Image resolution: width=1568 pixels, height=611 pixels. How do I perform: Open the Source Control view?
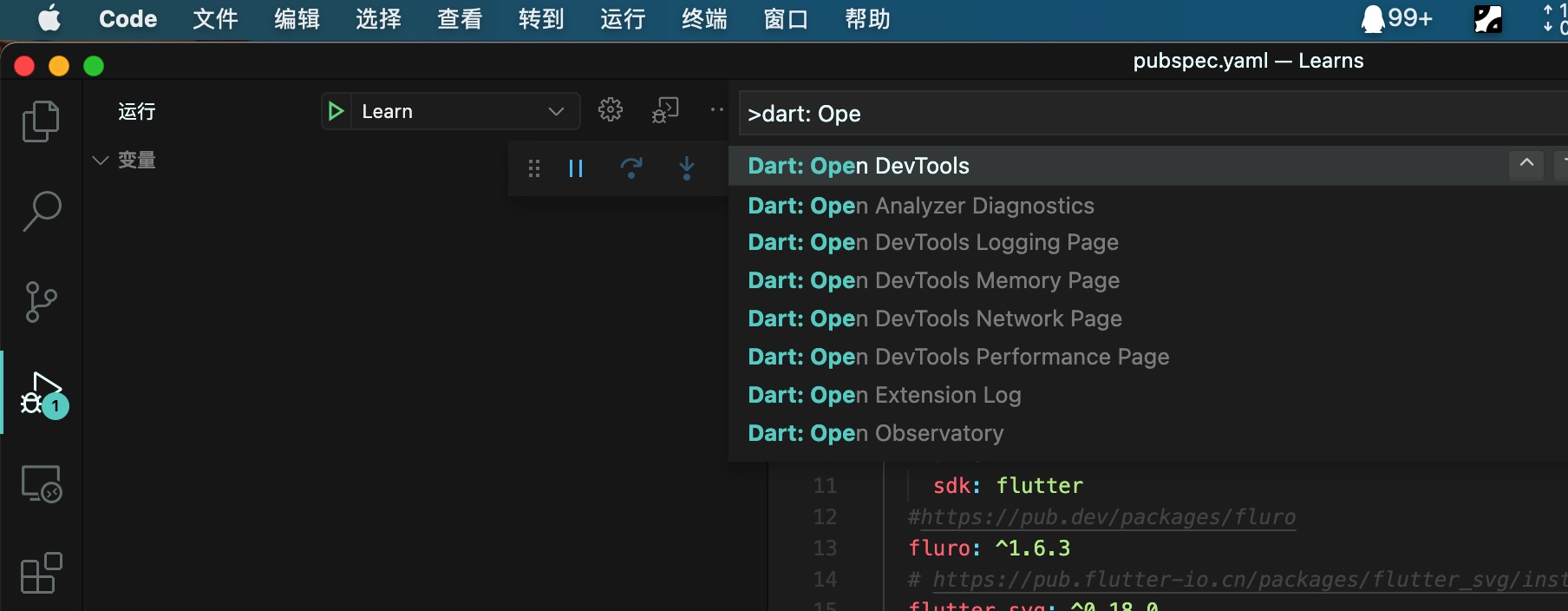pos(41,302)
